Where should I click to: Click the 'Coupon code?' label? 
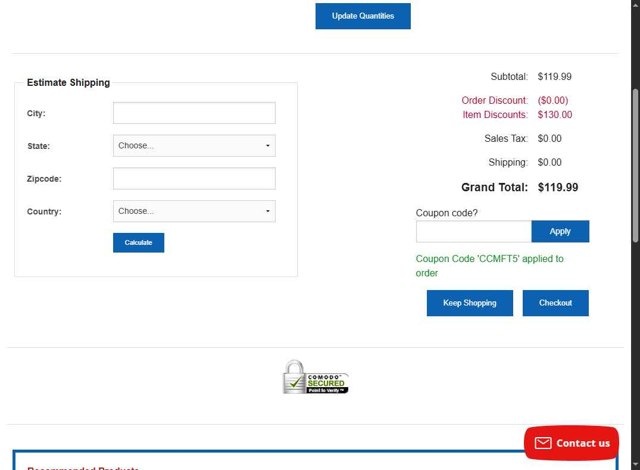[x=447, y=213]
